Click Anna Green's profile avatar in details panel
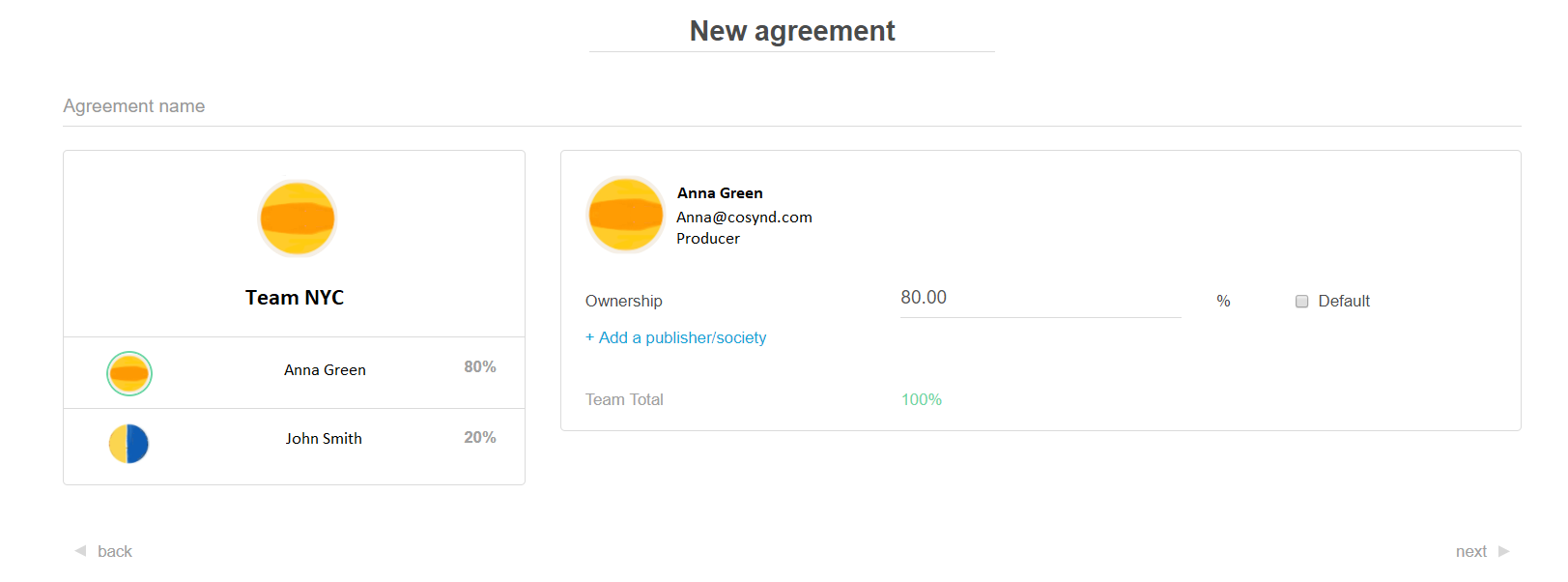The height and width of the screenshot is (582, 1568). 625,215
